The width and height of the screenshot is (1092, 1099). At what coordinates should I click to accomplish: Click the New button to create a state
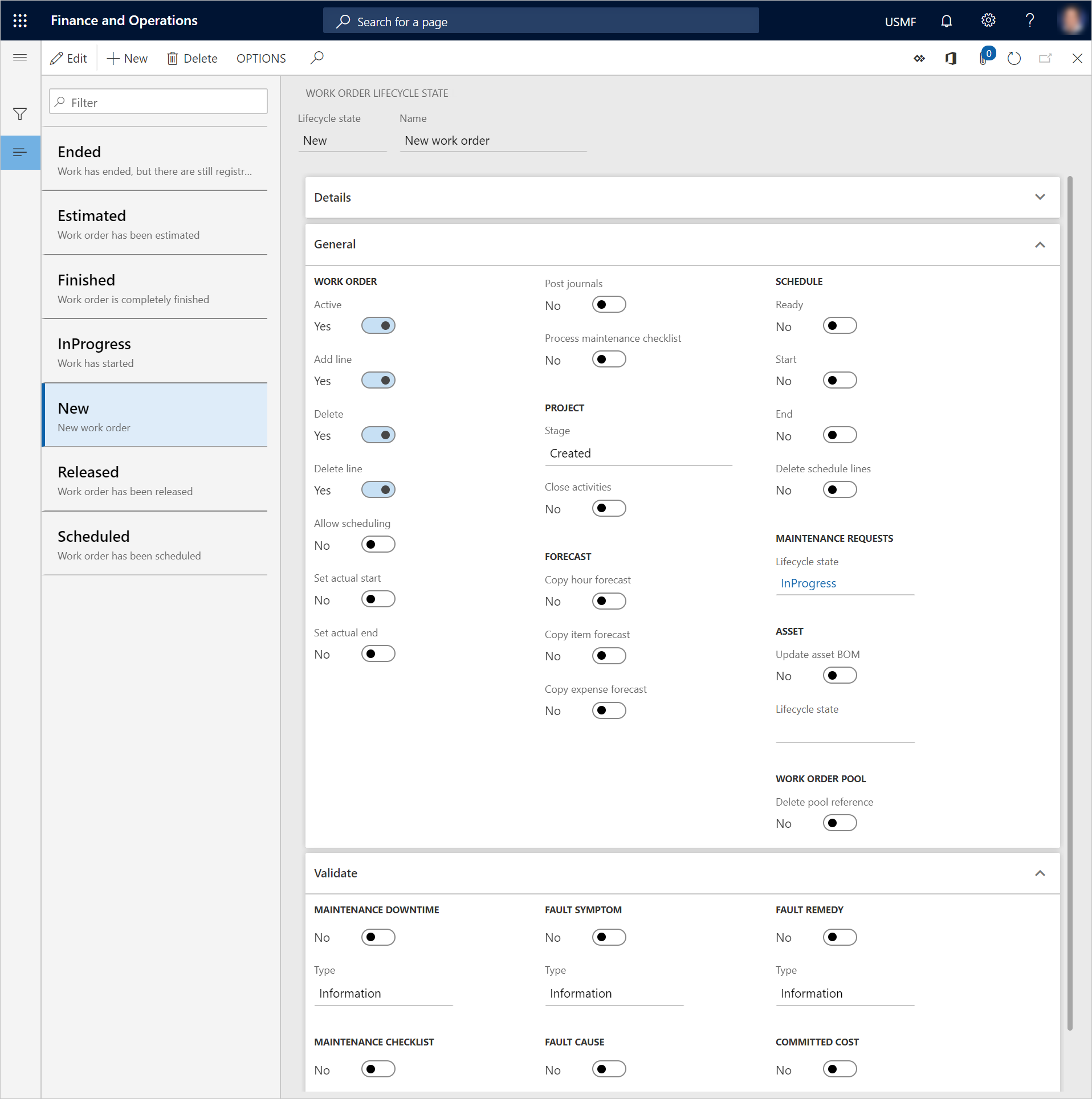pos(127,58)
